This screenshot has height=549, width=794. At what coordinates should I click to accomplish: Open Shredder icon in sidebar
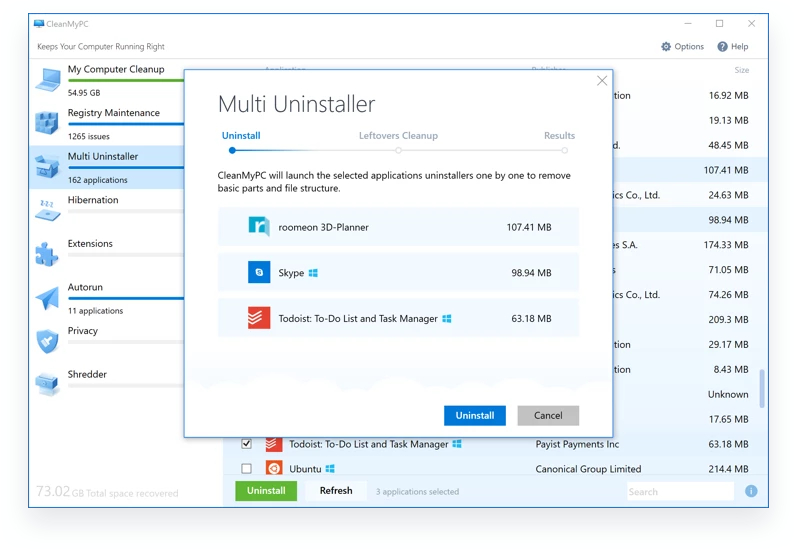click(48, 384)
